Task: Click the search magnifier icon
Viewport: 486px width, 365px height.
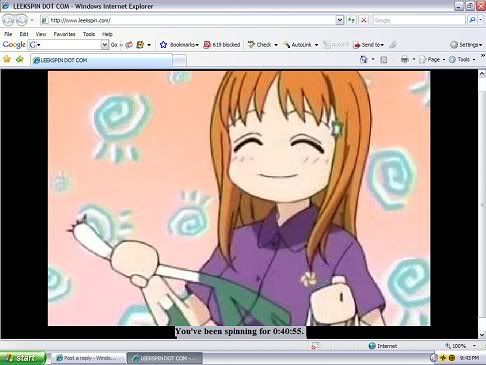Action: click(473, 20)
